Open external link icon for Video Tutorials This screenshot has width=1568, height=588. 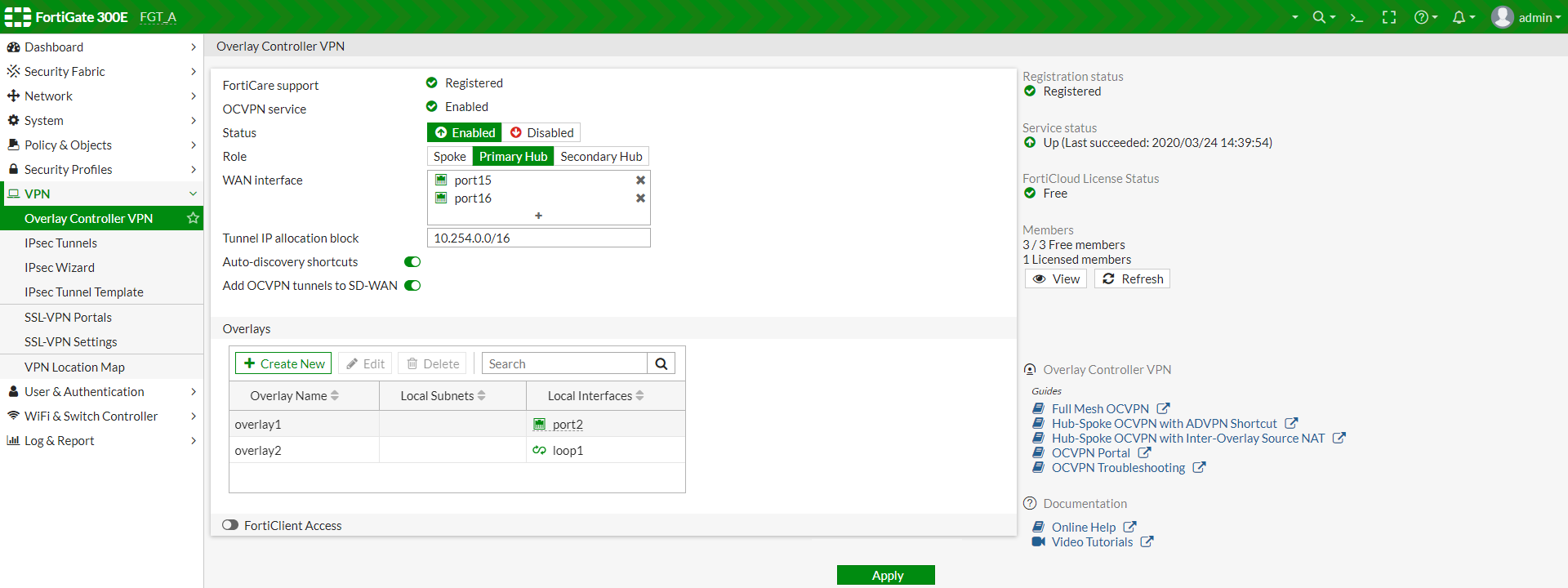(x=1147, y=541)
